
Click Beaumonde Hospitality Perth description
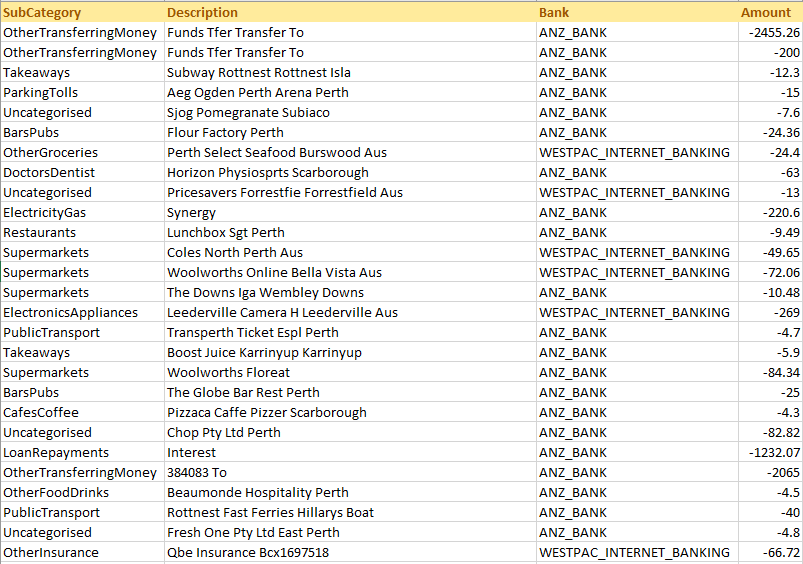(350, 492)
